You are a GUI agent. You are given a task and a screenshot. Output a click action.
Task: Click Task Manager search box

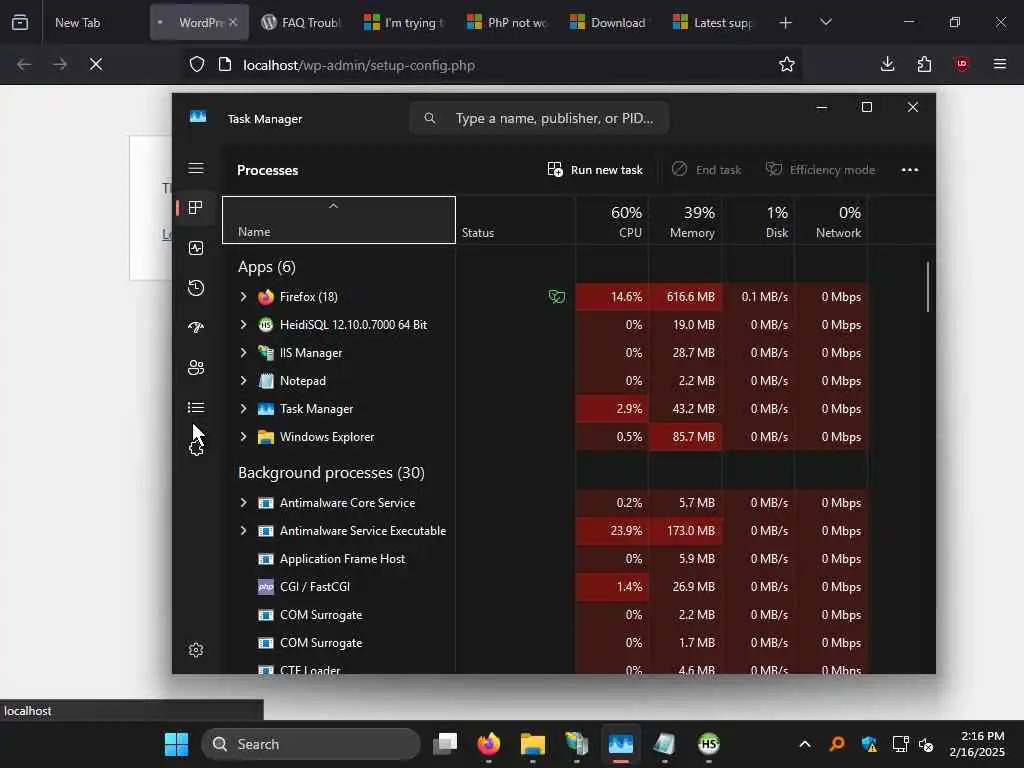tap(539, 118)
